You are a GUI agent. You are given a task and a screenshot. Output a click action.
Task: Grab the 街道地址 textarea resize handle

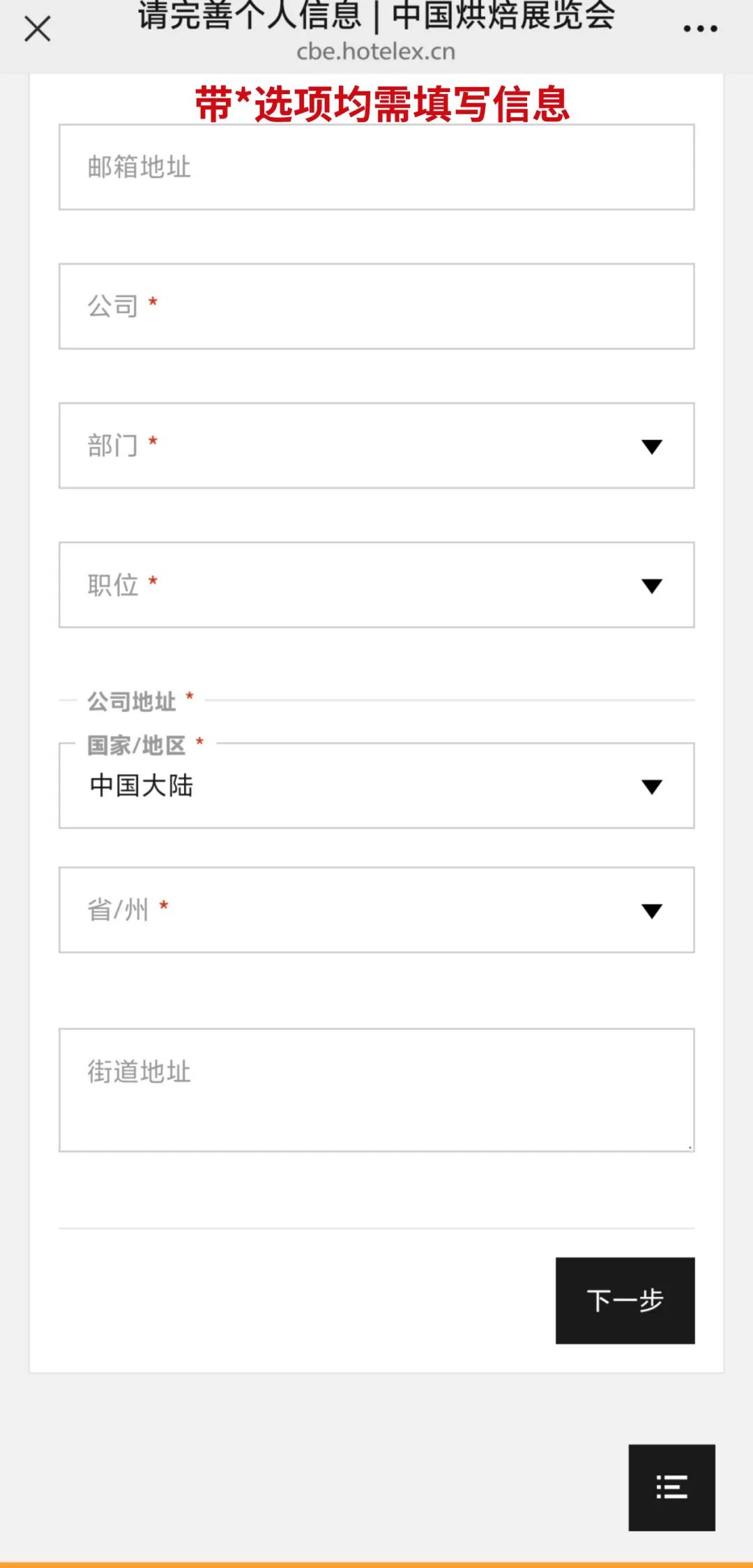click(x=690, y=1147)
